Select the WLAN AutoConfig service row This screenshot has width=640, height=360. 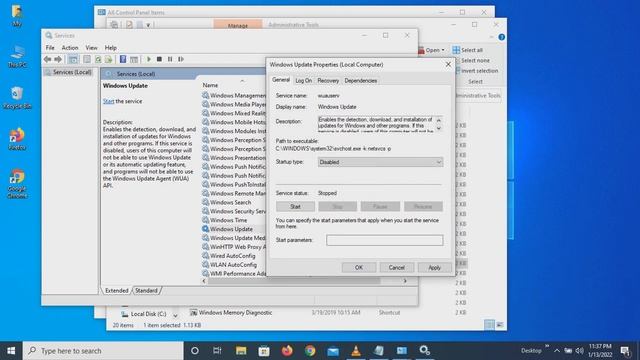pyautogui.click(x=233, y=264)
